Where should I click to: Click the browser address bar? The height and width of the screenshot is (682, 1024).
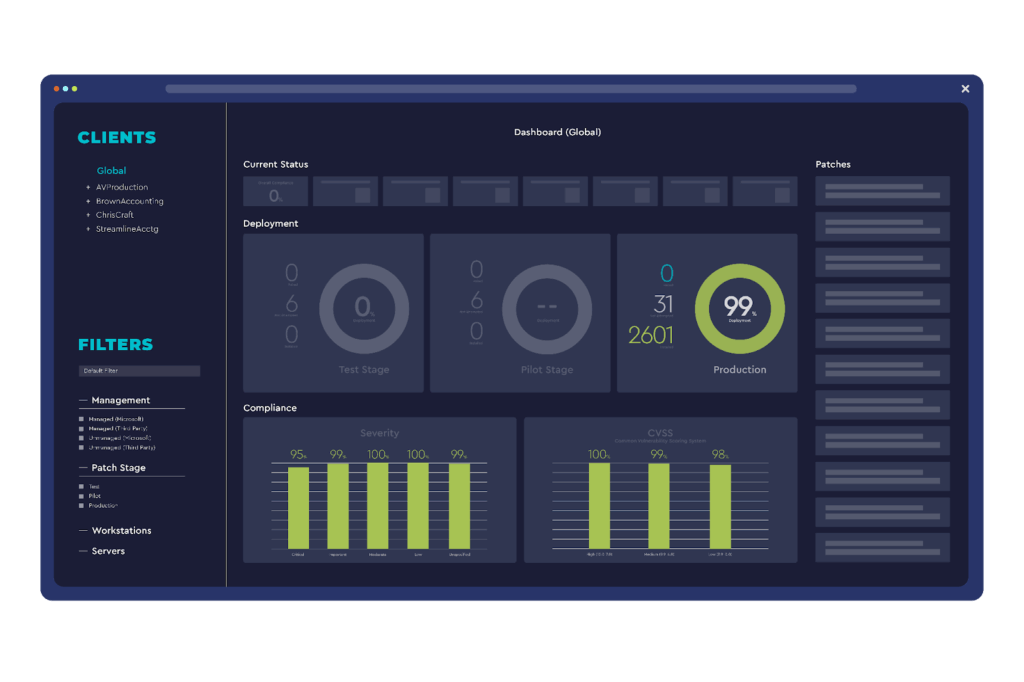click(x=510, y=89)
